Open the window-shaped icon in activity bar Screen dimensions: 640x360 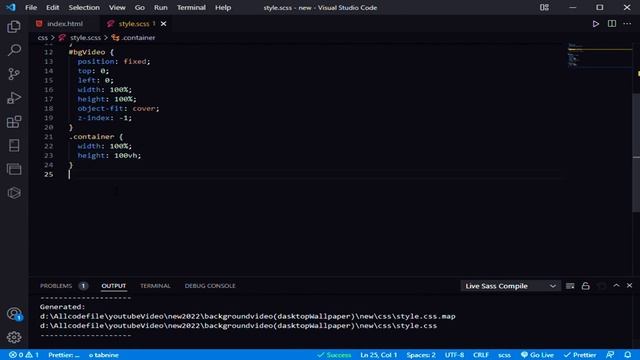14,169
